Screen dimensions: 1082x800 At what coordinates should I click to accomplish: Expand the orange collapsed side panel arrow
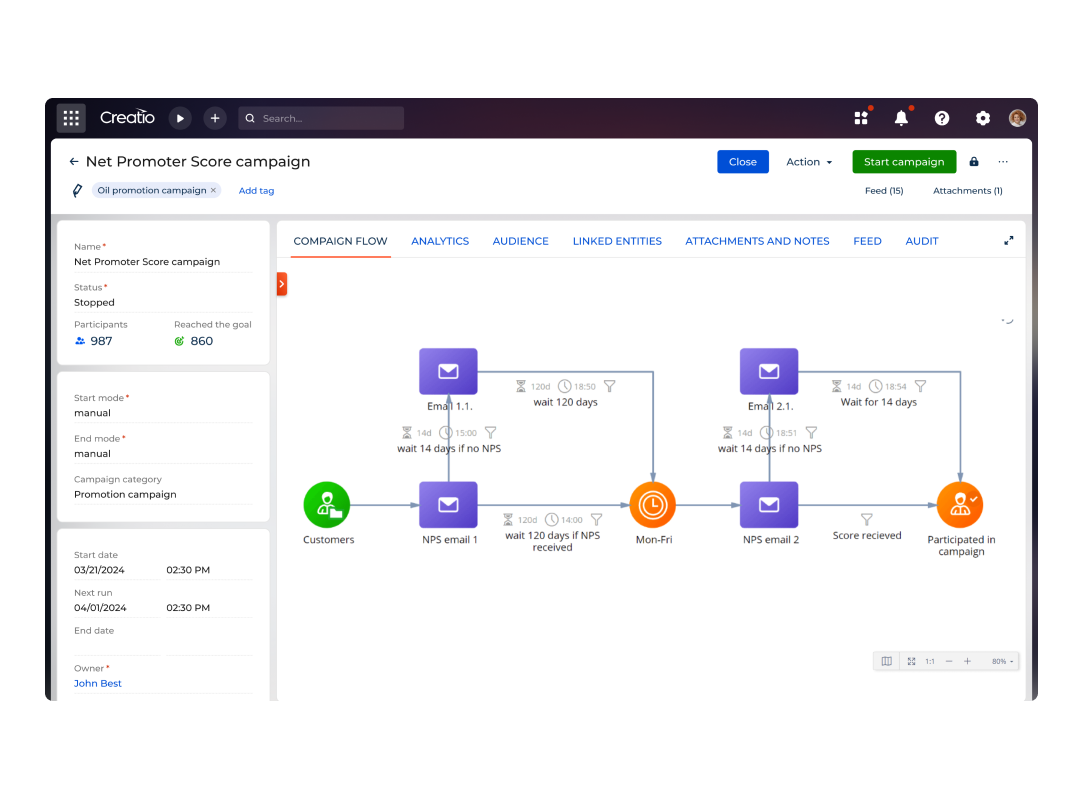282,283
